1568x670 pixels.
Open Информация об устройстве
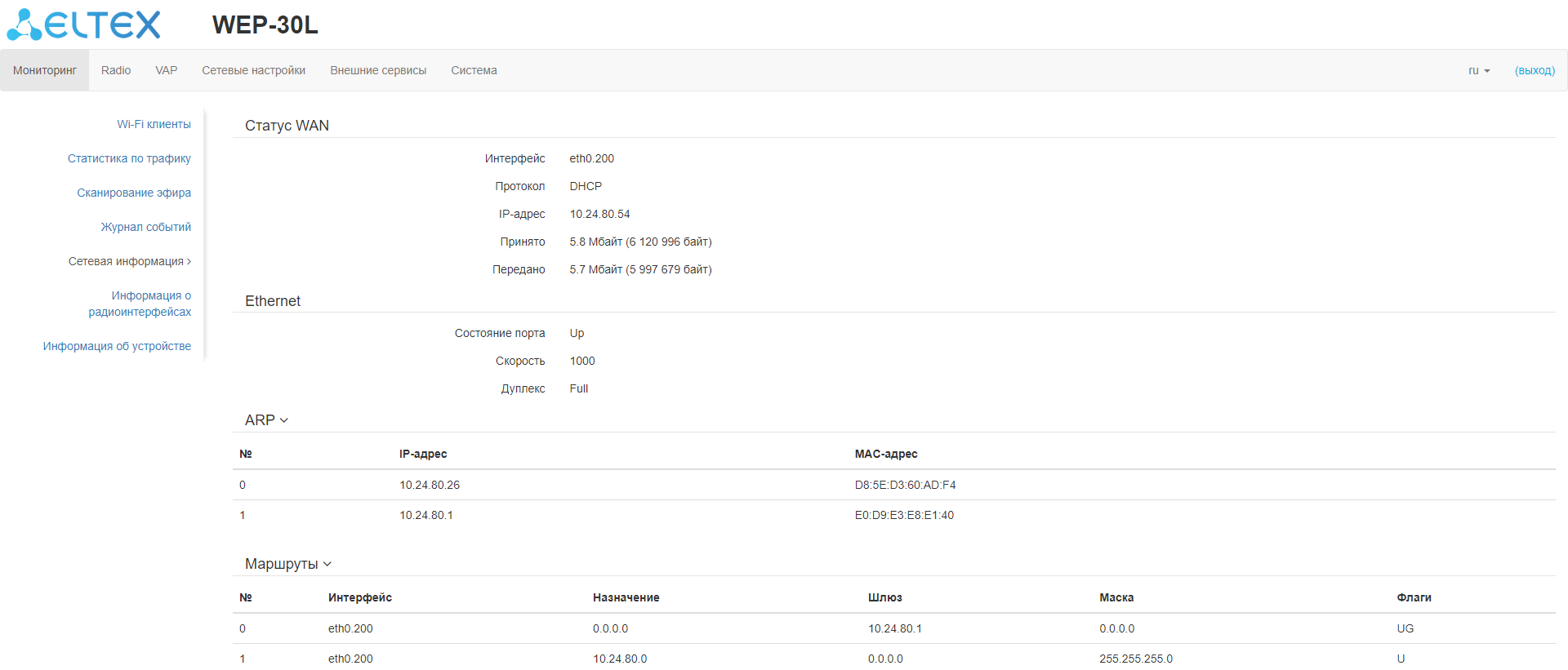tap(117, 346)
